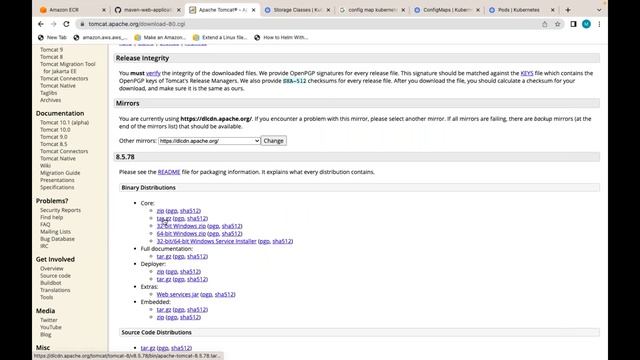640x360 pixels.
Task: Open the KEYS file link
Action: [527, 73]
